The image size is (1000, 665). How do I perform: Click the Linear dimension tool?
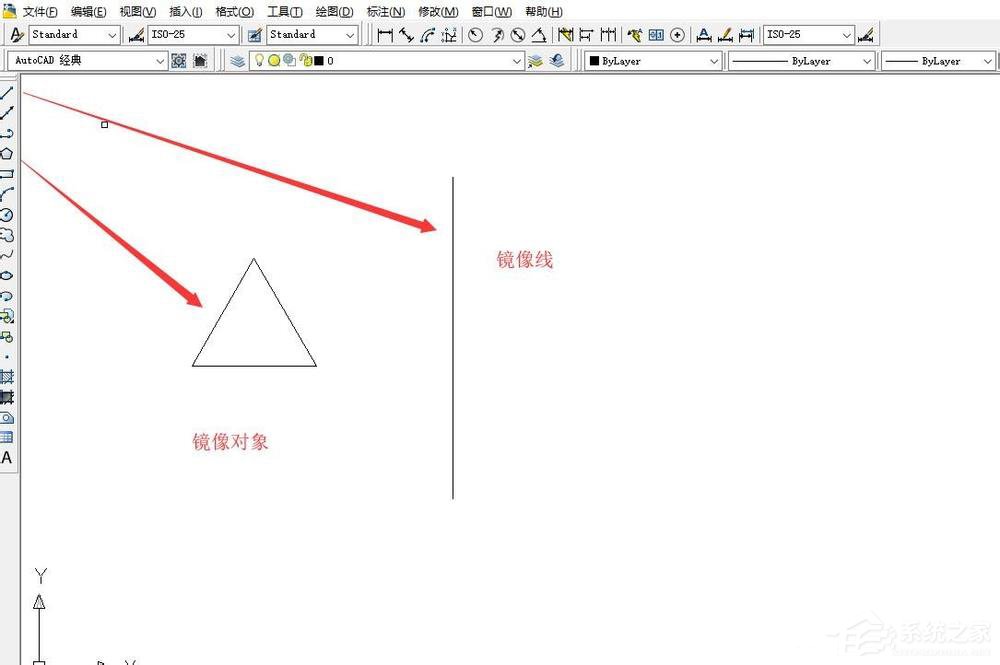click(x=385, y=34)
